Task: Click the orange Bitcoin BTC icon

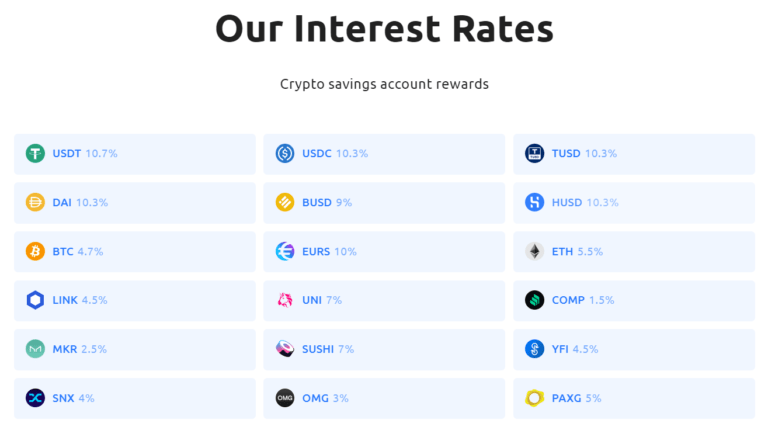Action: [35, 251]
